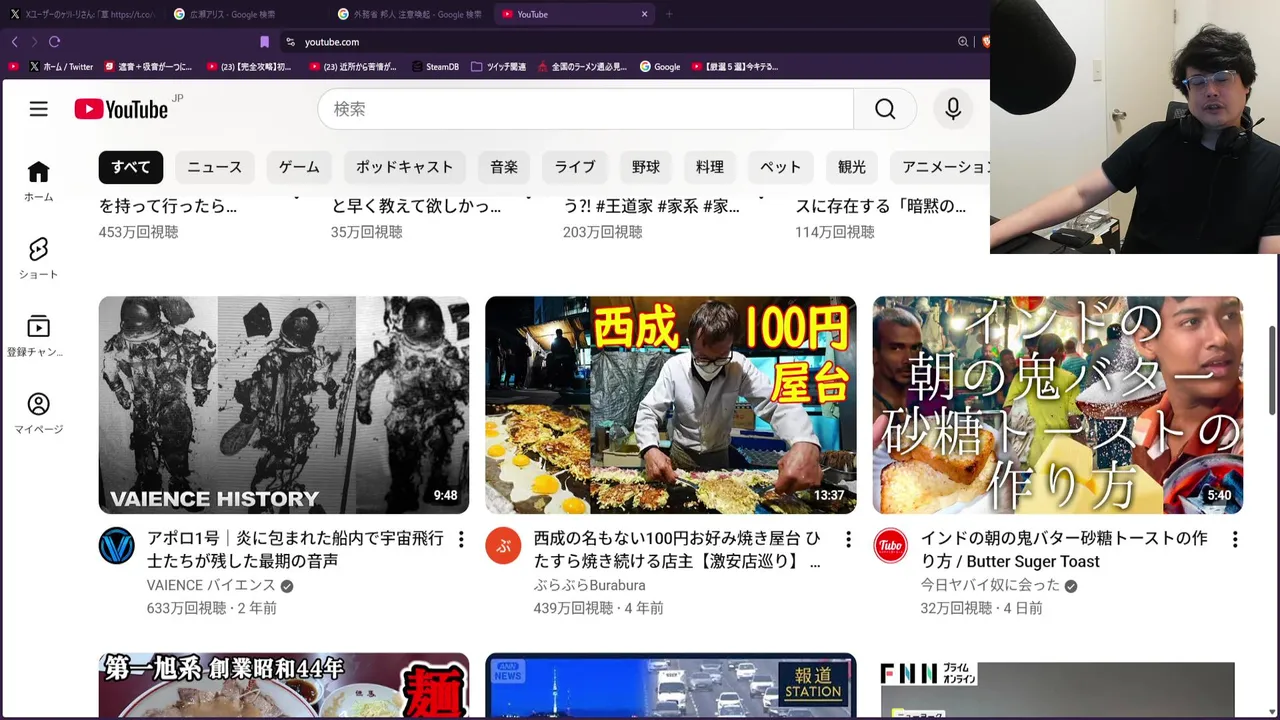Open Google bookmark in bookmarks bar
The width and height of the screenshot is (1280, 720).
[x=660, y=67]
